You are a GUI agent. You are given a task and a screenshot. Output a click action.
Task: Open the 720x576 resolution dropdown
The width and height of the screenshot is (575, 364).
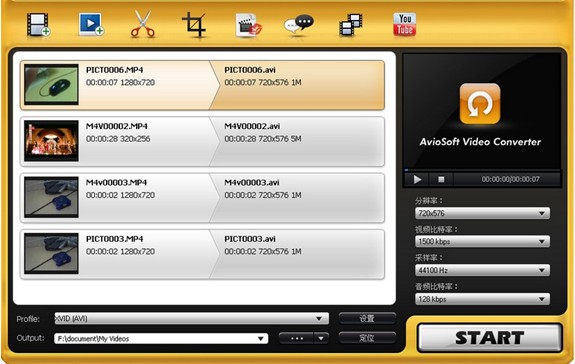482,213
